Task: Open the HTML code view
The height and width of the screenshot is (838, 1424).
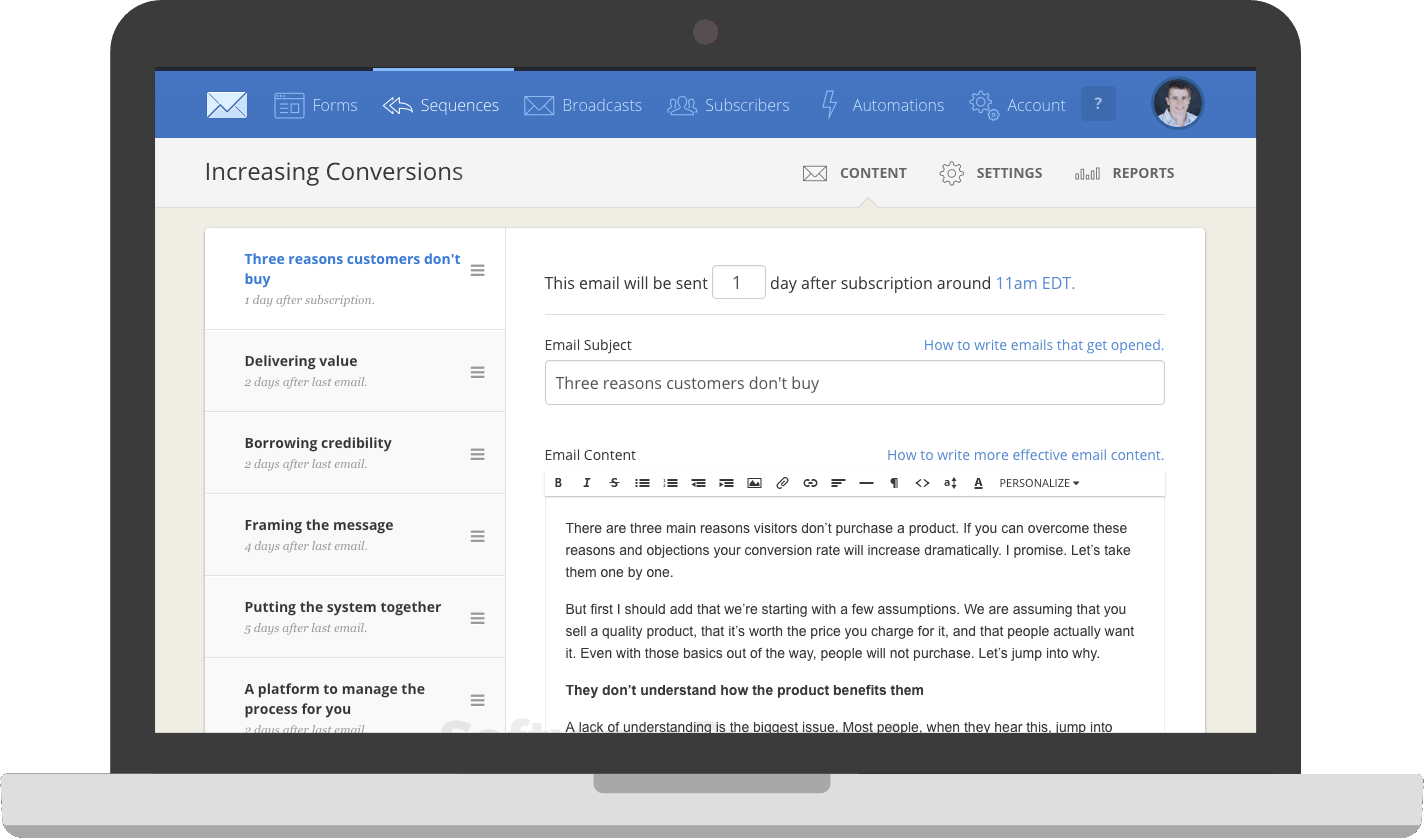Action: [922, 483]
